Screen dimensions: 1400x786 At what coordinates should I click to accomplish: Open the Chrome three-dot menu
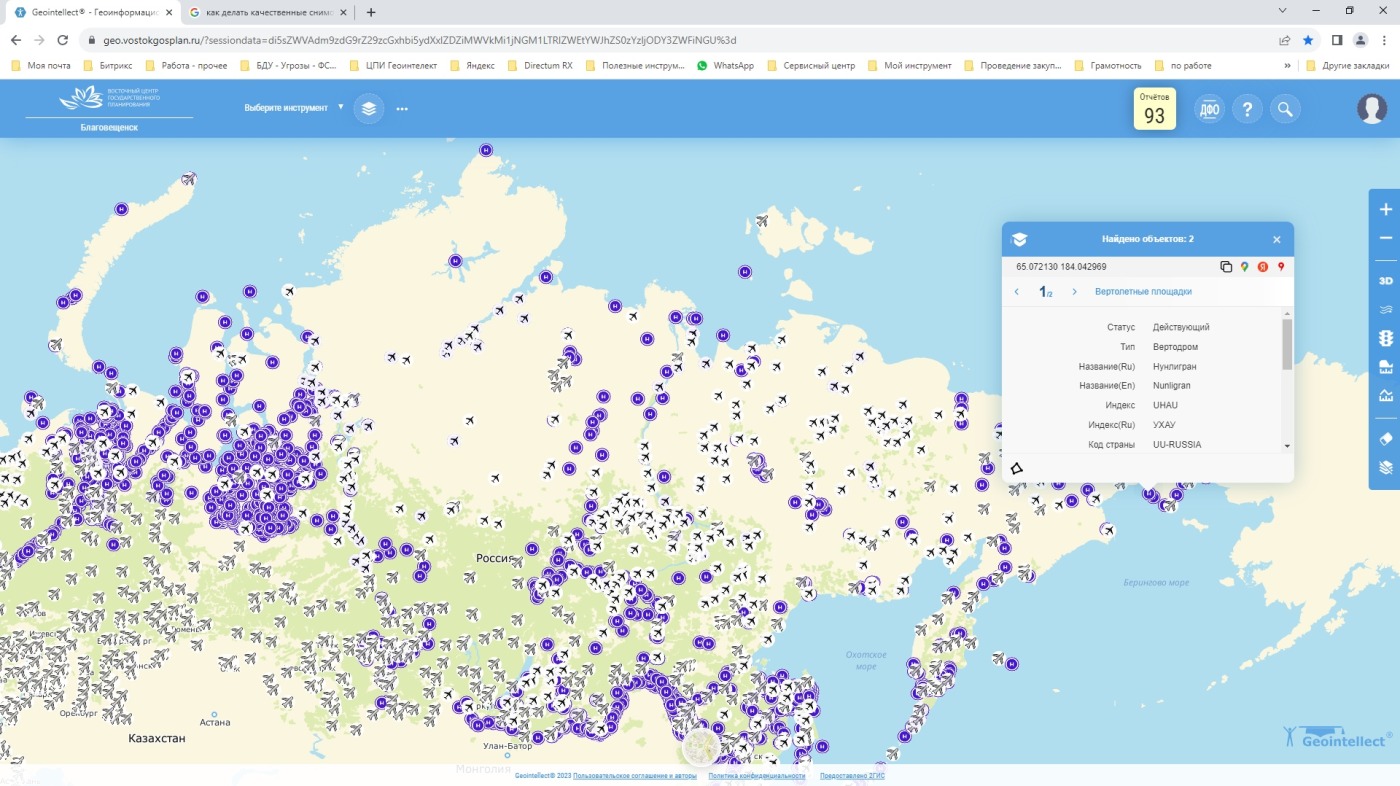1385,40
